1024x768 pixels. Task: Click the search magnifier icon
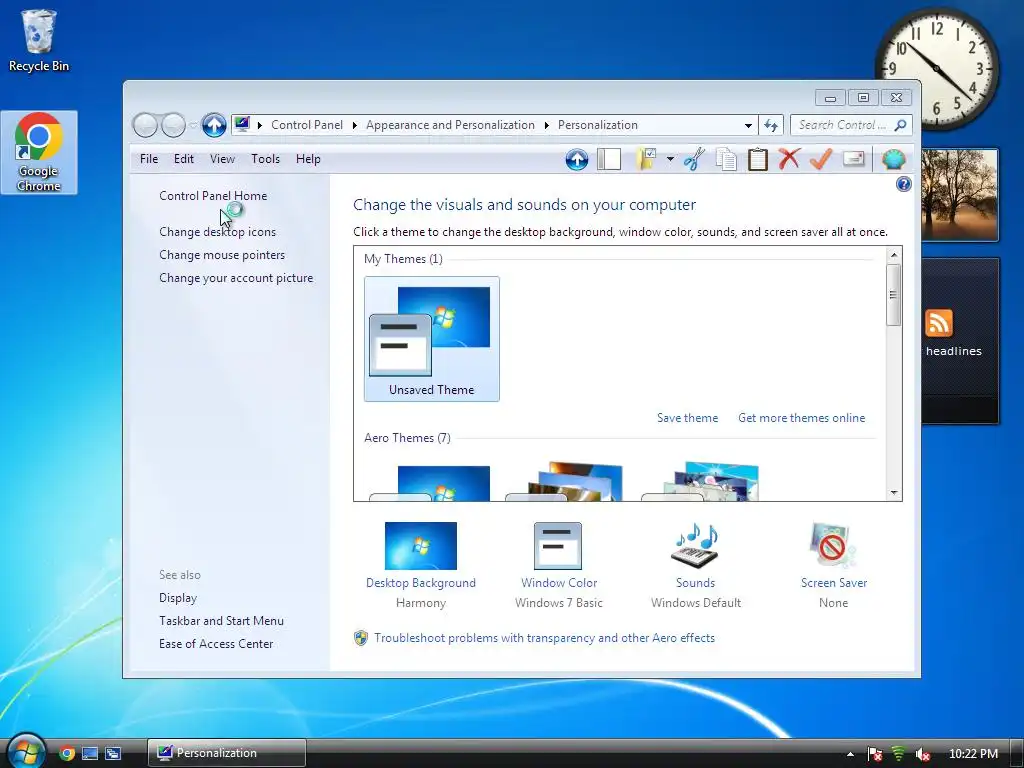[x=901, y=125]
